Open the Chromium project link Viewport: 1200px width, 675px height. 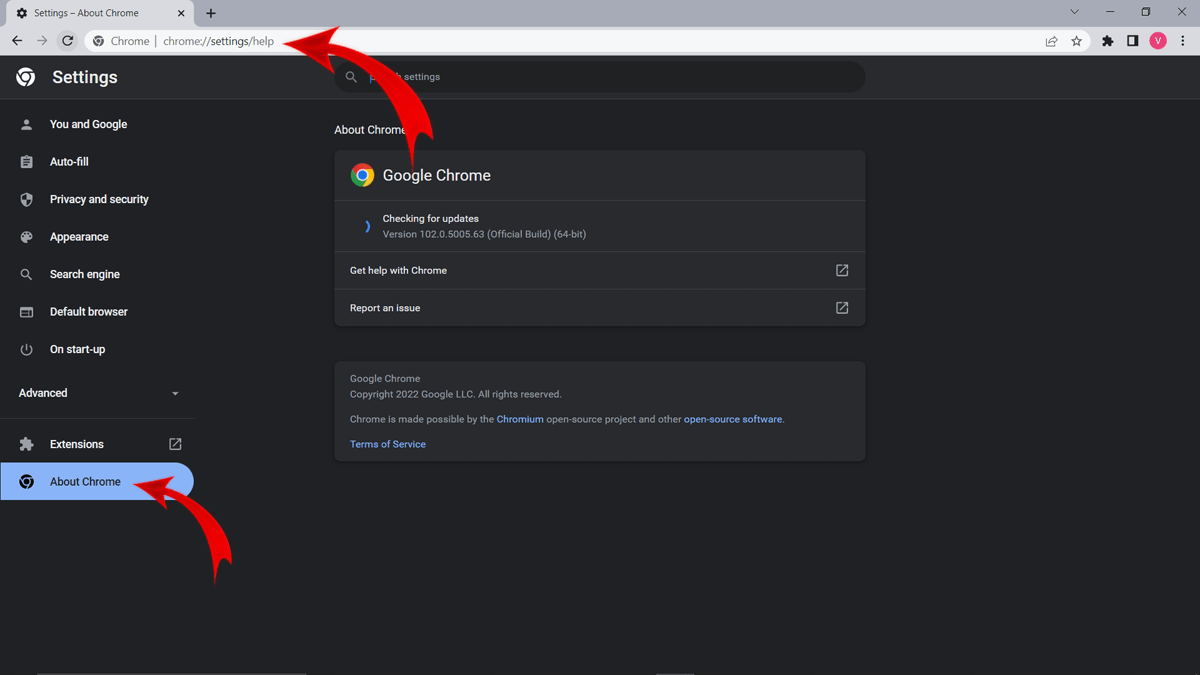click(x=520, y=419)
